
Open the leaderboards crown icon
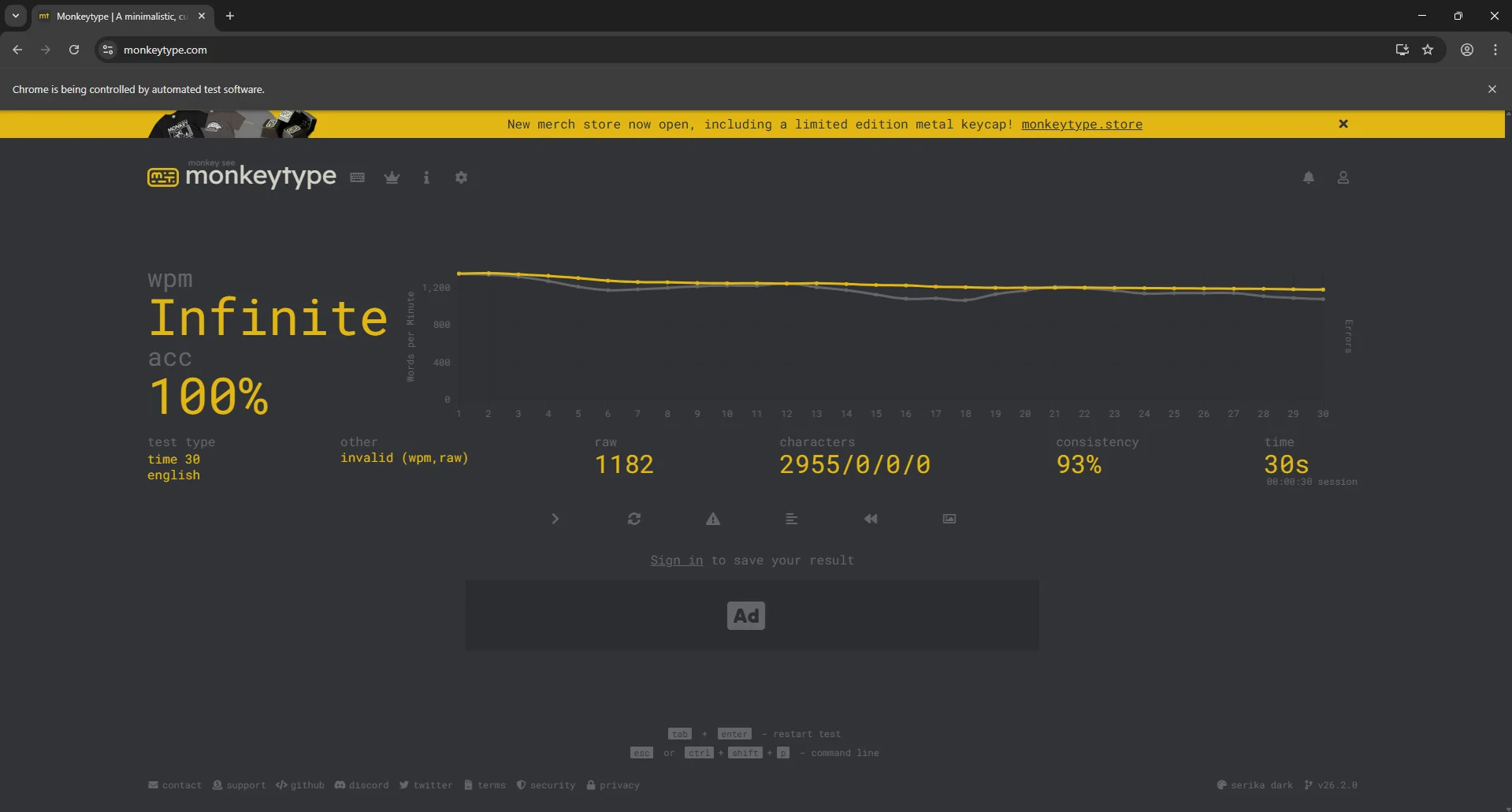392,177
